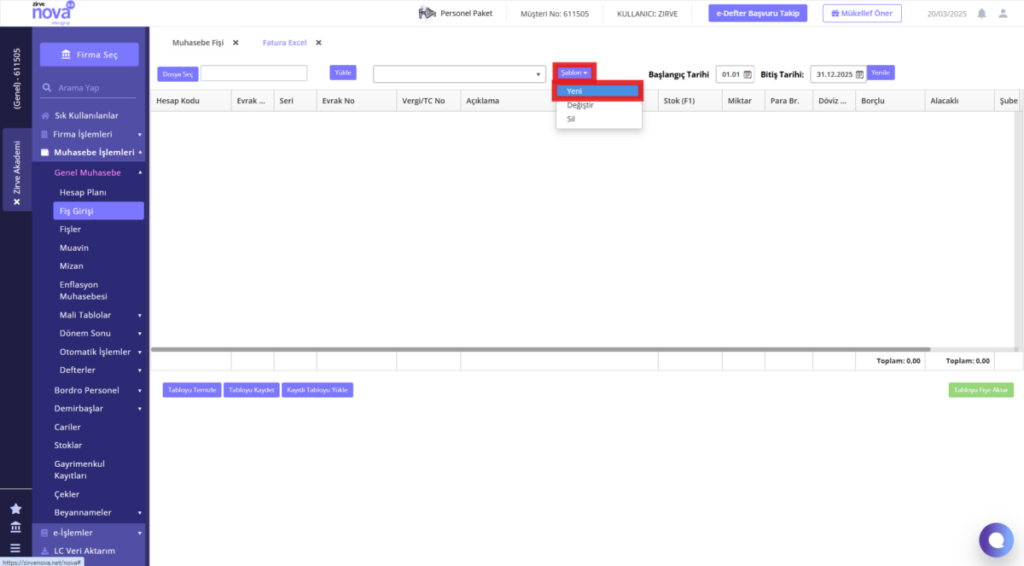The width and height of the screenshot is (1024, 566).
Task: Toggle the hamburger menu icon
Action: pyautogui.click(x=16, y=548)
